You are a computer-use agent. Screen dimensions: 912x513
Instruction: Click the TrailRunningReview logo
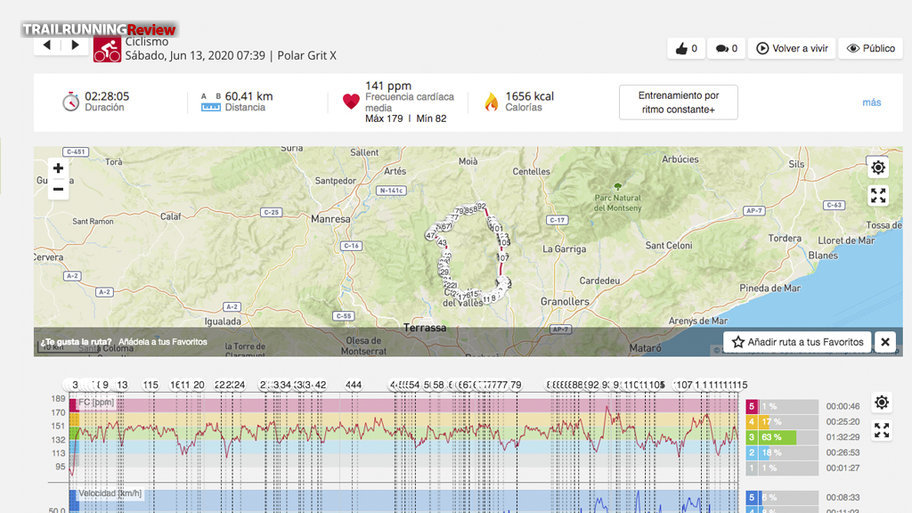point(99,29)
